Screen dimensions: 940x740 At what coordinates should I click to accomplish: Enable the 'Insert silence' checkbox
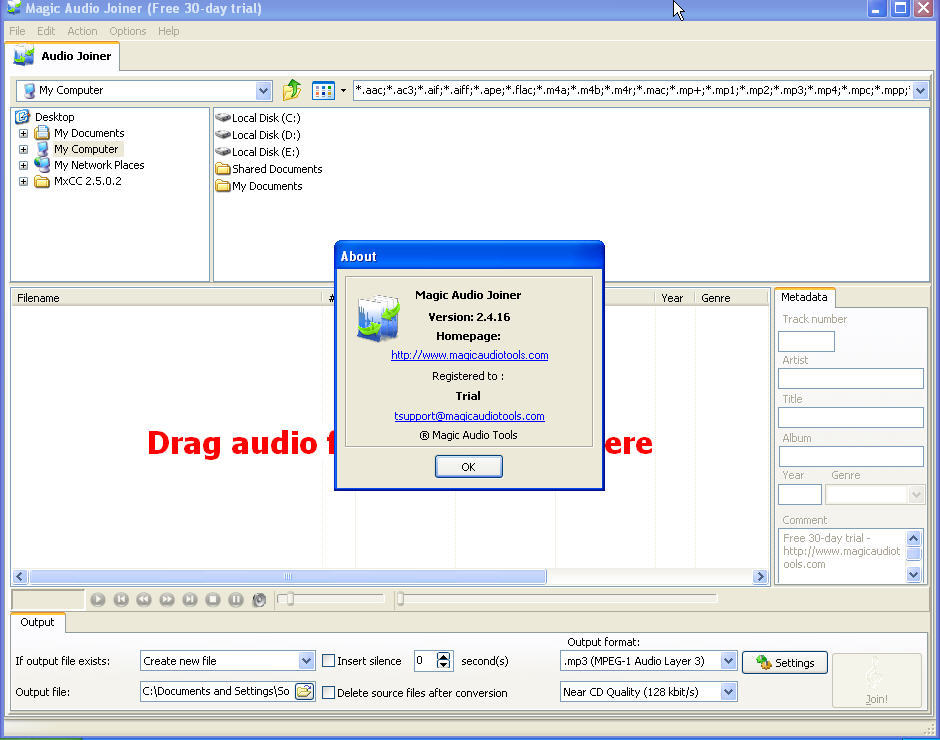pos(328,660)
